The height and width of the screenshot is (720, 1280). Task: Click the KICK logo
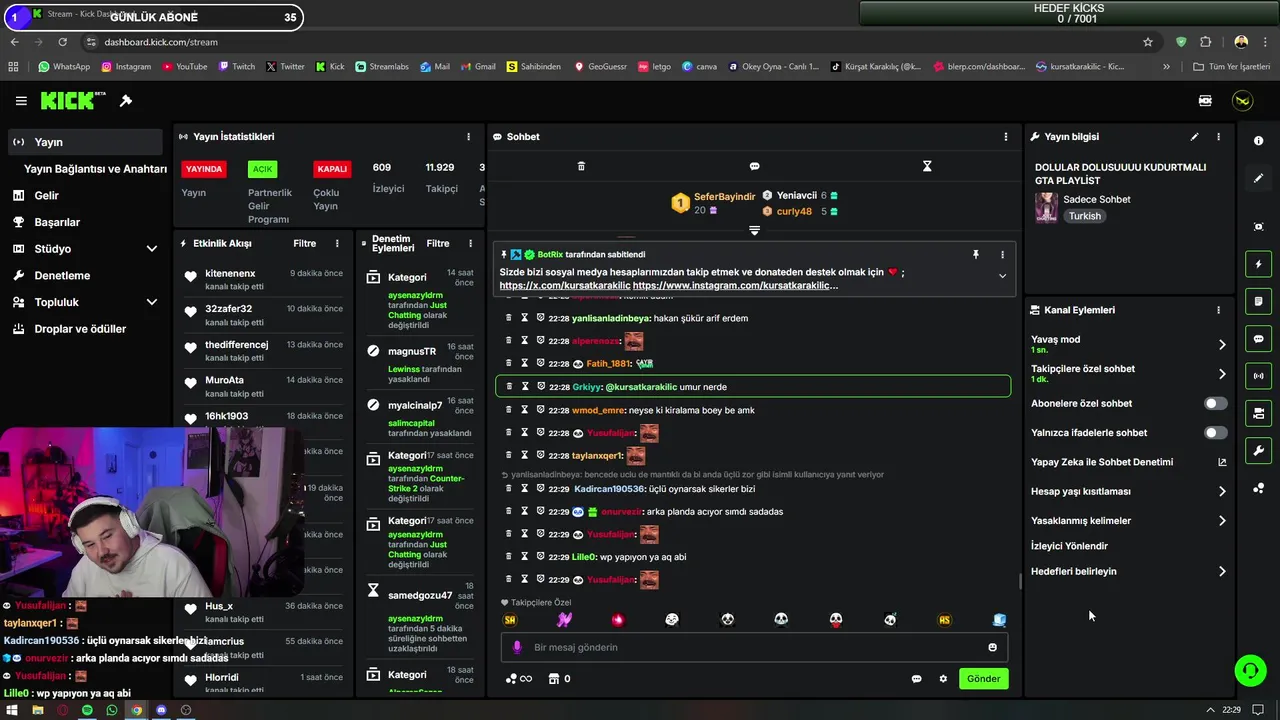pos(73,101)
